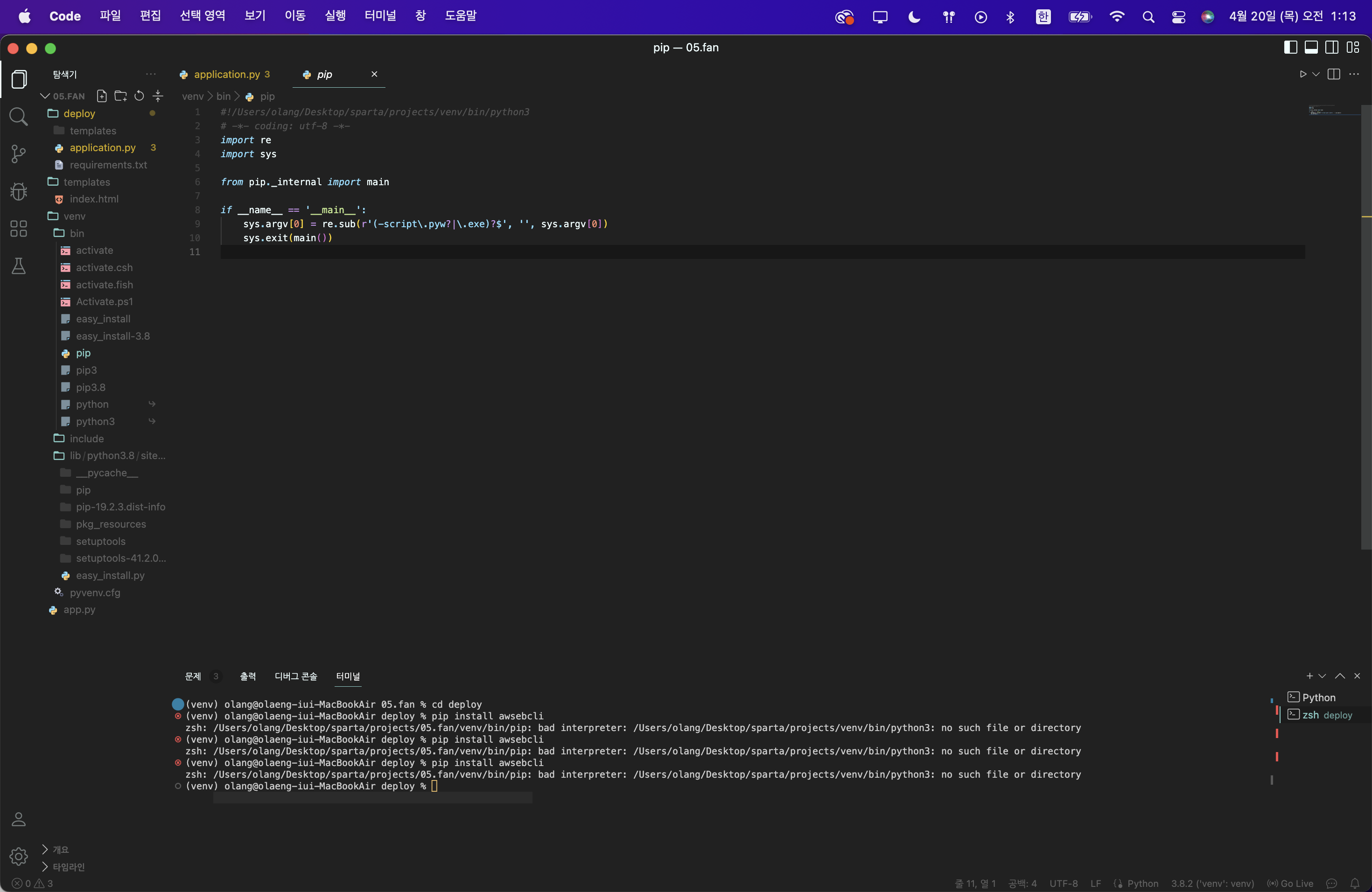Click the code minimap preview
1372x892 pixels.
tap(1333, 110)
